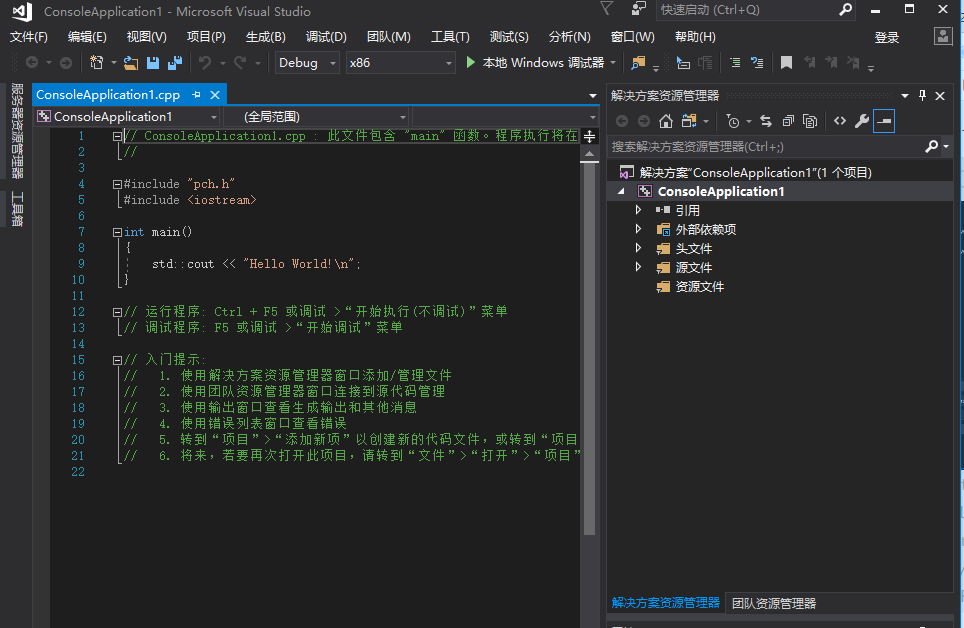Click Sync with Active Document in Solution Explorer
Screen dimensions: 964x628
pyautogui.click(x=766, y=121)
